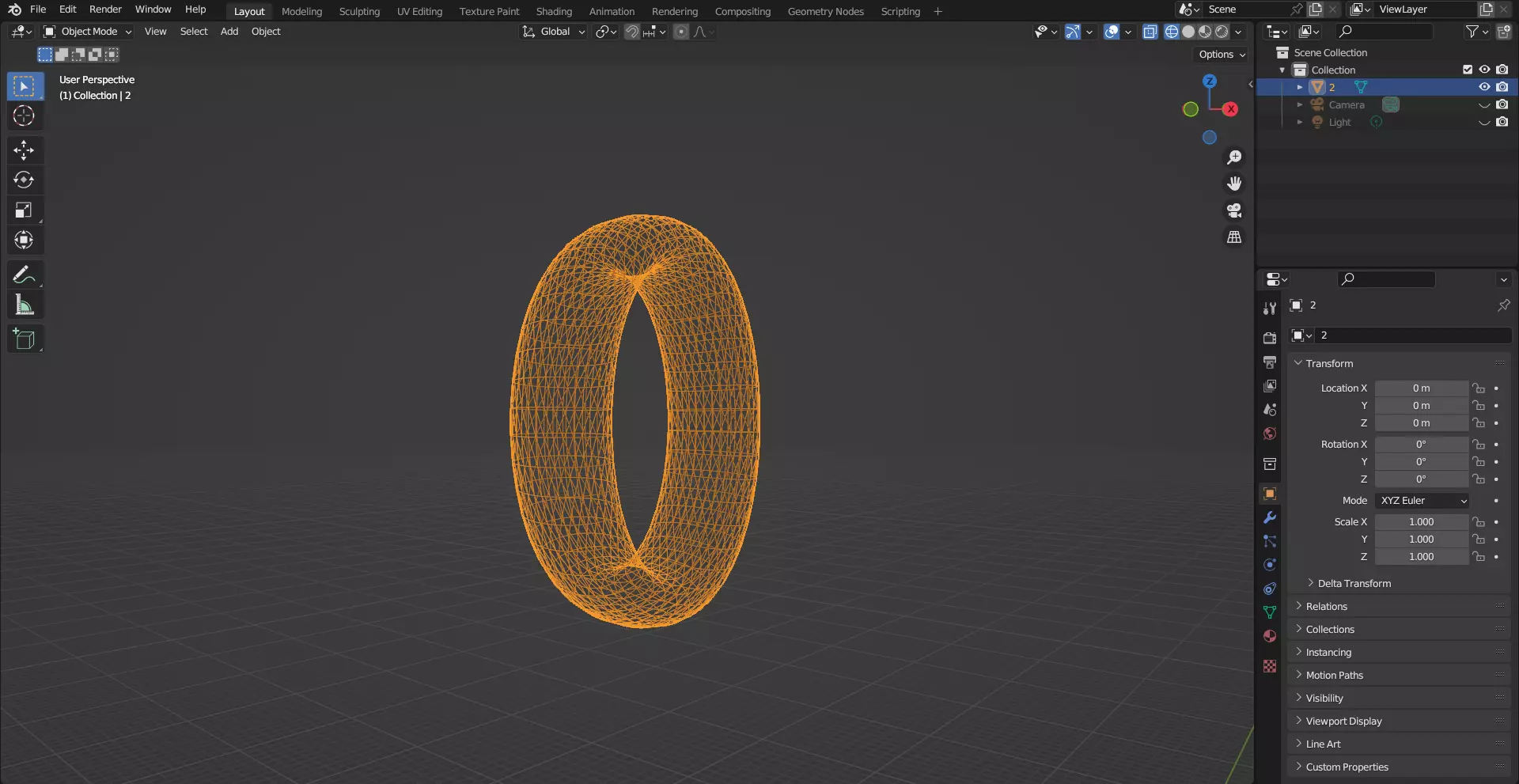Open the Physics properties tab
This screenshot has width=1519, height=784.
1270,565
